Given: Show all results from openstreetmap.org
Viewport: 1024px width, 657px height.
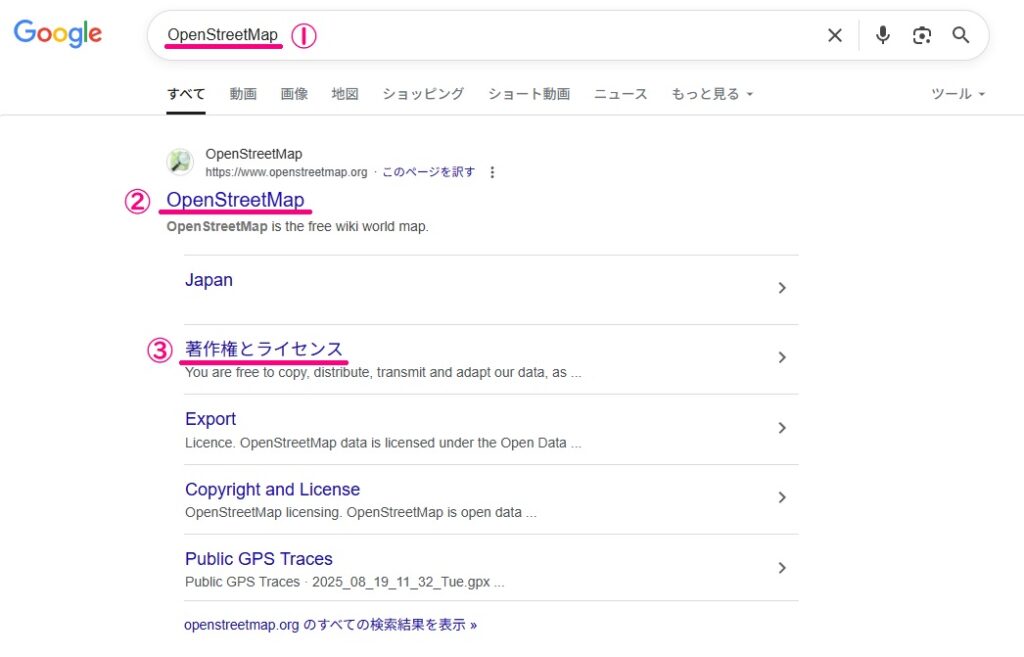Looking at the screenshot, I should (330, 624).
